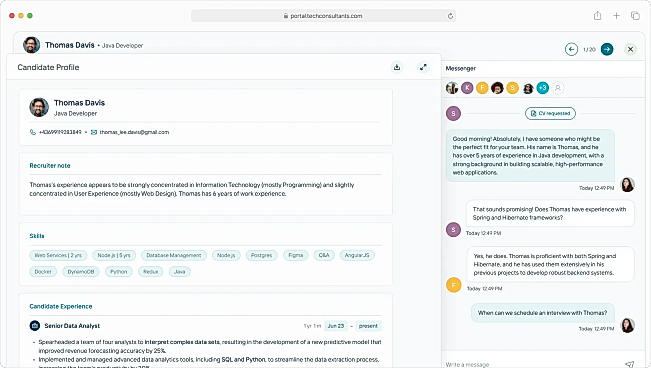Open the +3 more participants avatar
This screenshot has width=651, height=368.
(x=543, y=88)
